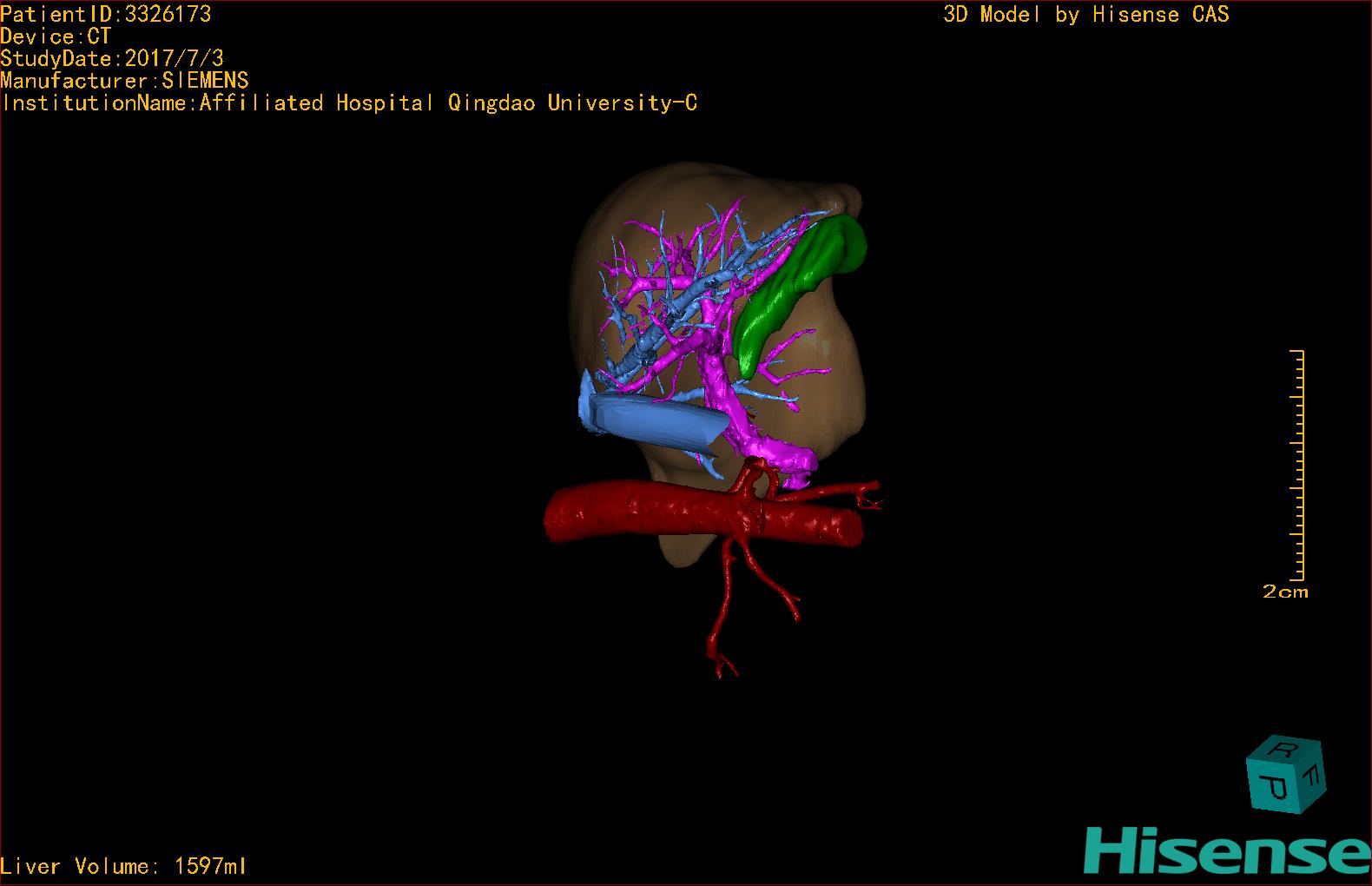Click the Manufacturer:SIEMENS text

[x=124, y=80]
